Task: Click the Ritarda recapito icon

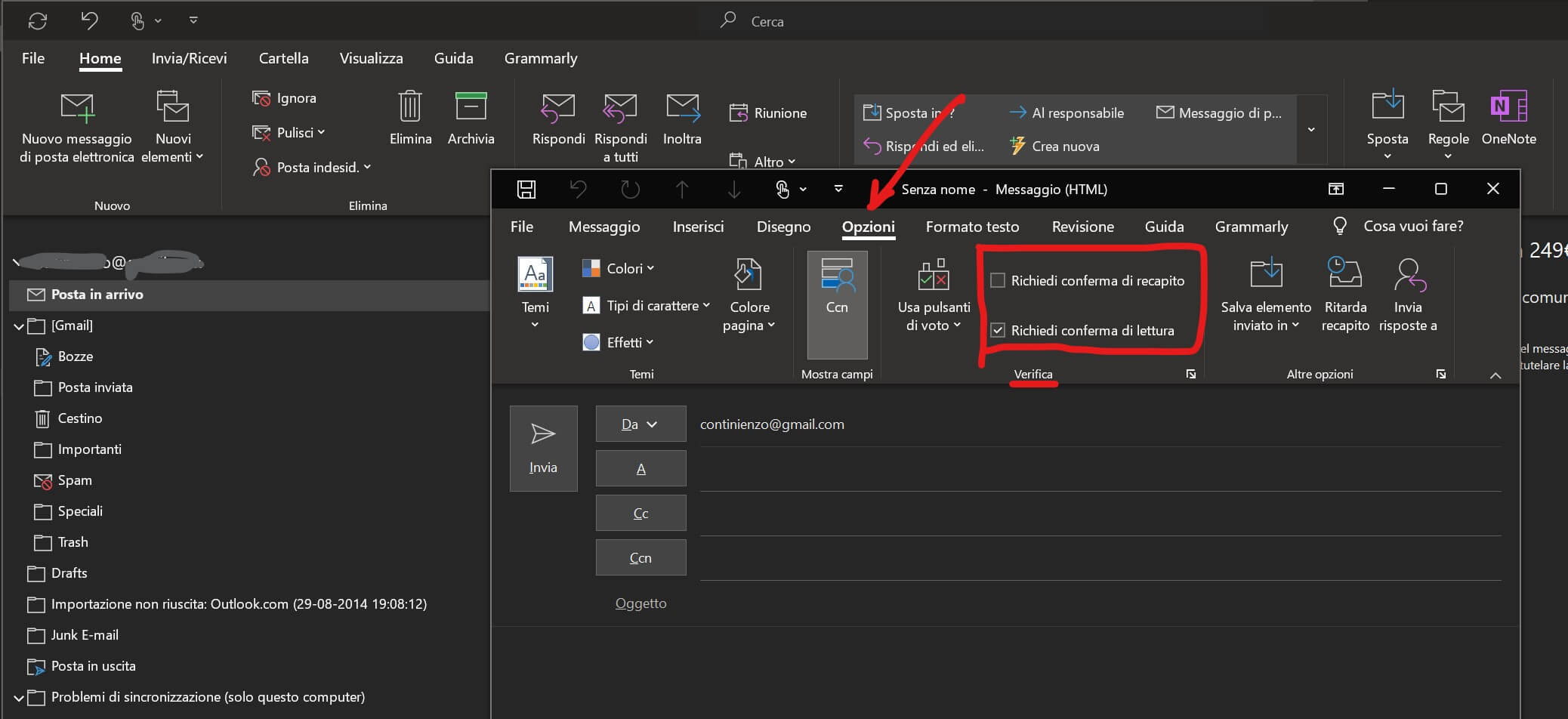Action: point(1344,275)
